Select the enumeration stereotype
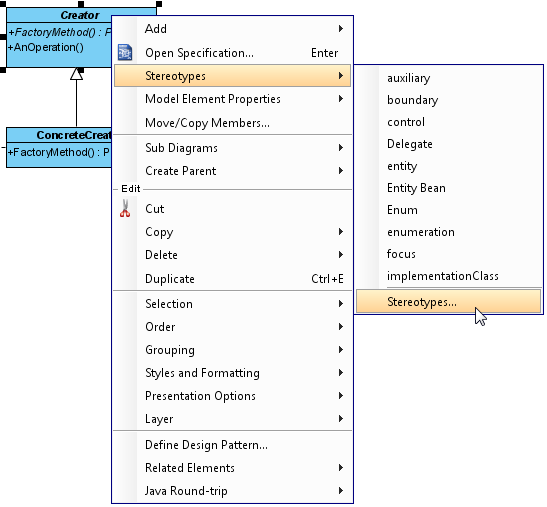The width and height of the screenshot is (547, 507). coord(448,232)
